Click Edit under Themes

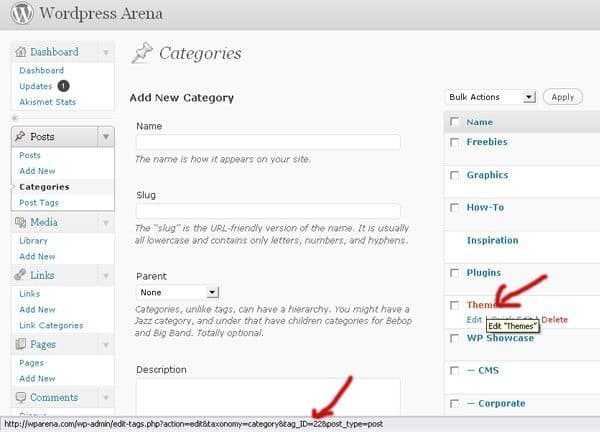click(x=474, y=320)
